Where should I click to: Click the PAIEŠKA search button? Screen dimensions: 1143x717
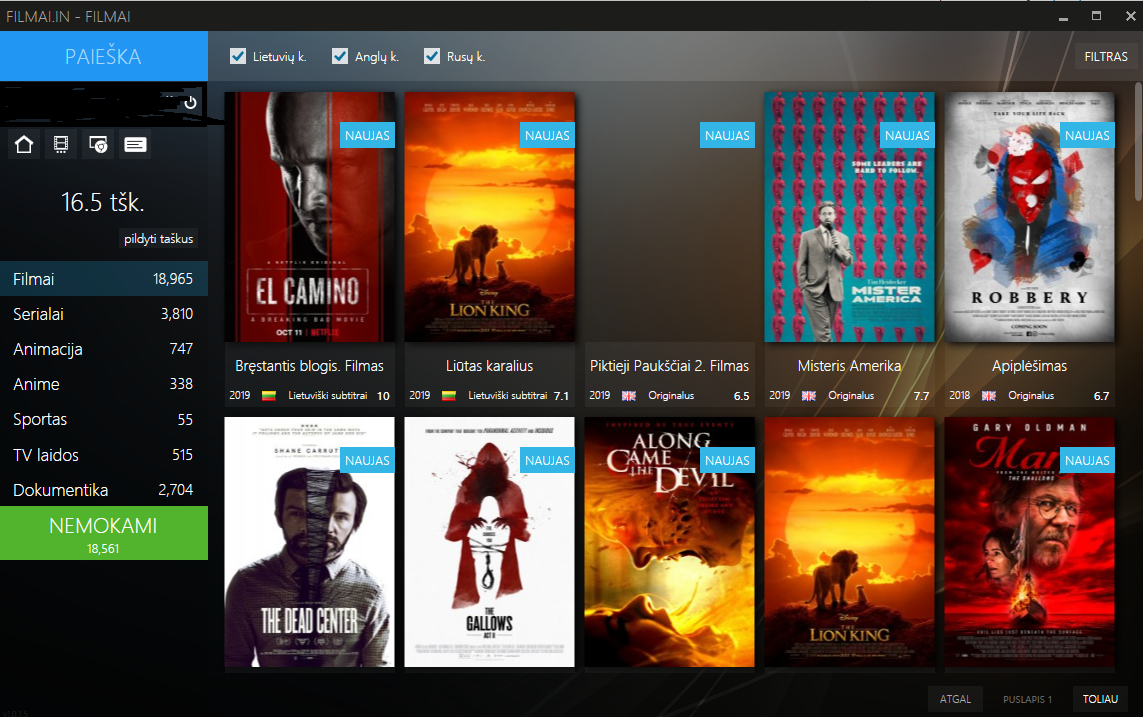click(x=104, y=56)
